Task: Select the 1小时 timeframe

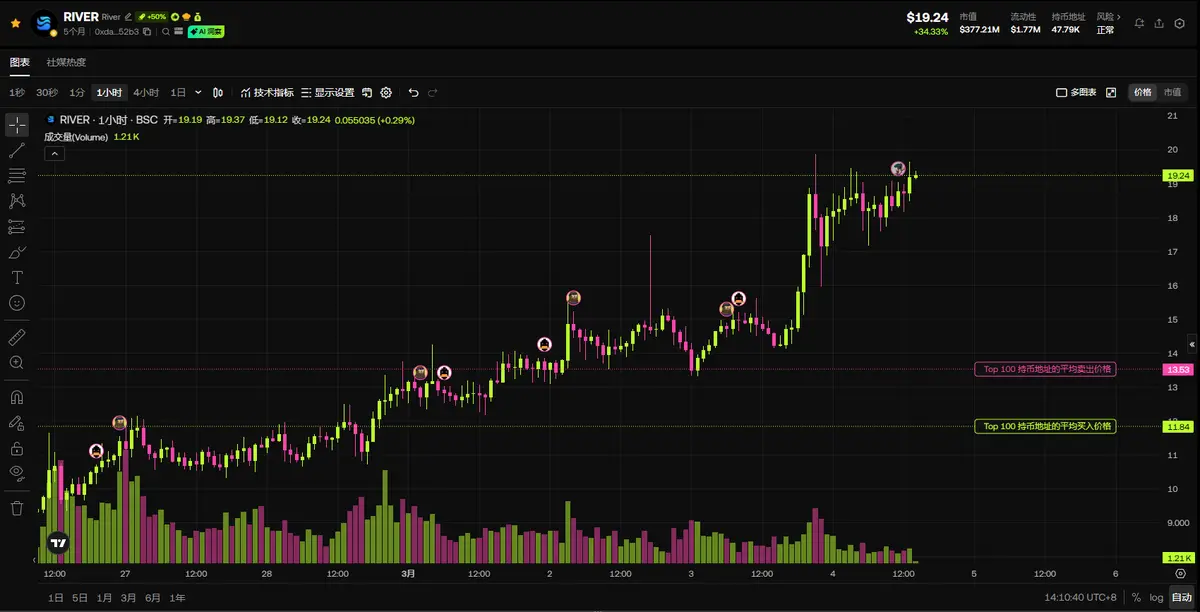Action: click(109, 92)
